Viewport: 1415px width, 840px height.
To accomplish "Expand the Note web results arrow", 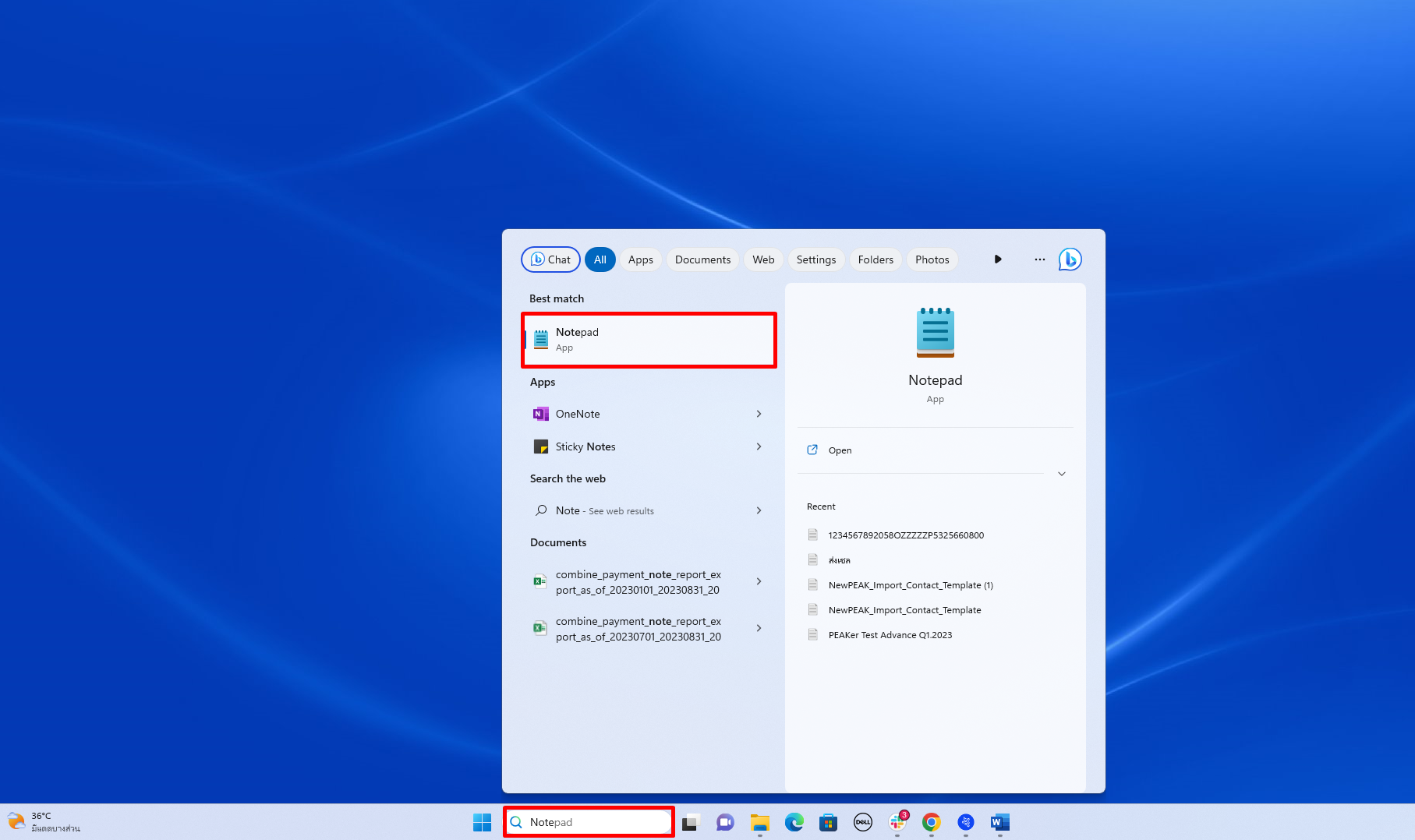I will coord(759,510).
